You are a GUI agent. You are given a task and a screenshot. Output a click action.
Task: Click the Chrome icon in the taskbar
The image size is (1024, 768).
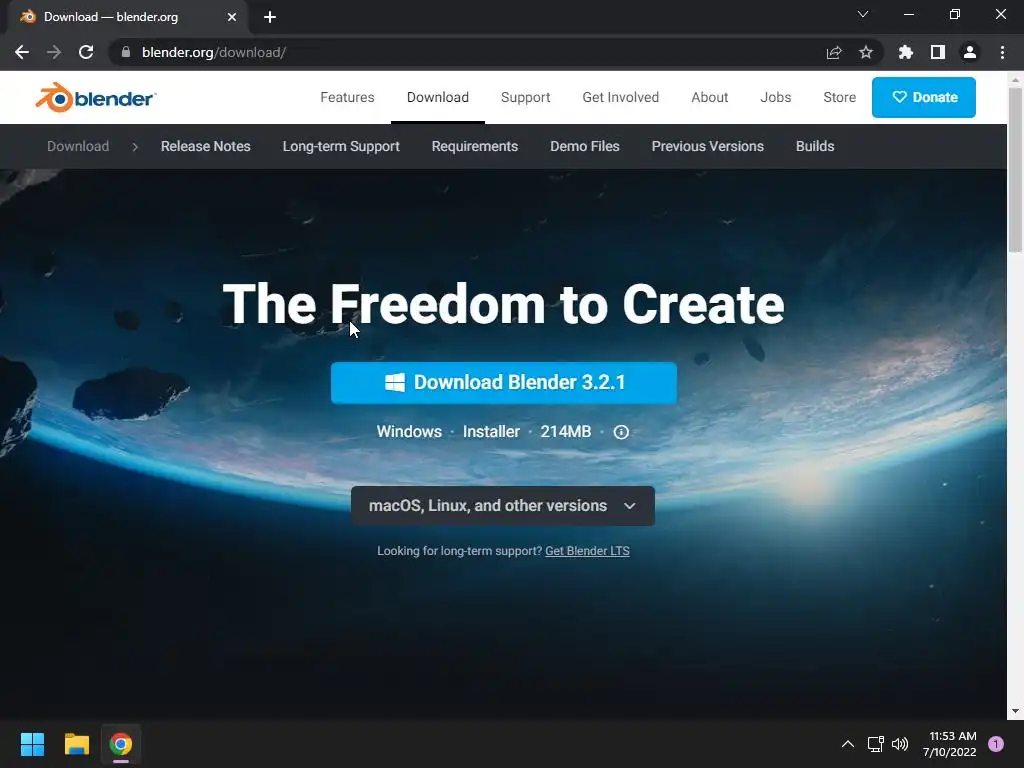coord(121,744)
